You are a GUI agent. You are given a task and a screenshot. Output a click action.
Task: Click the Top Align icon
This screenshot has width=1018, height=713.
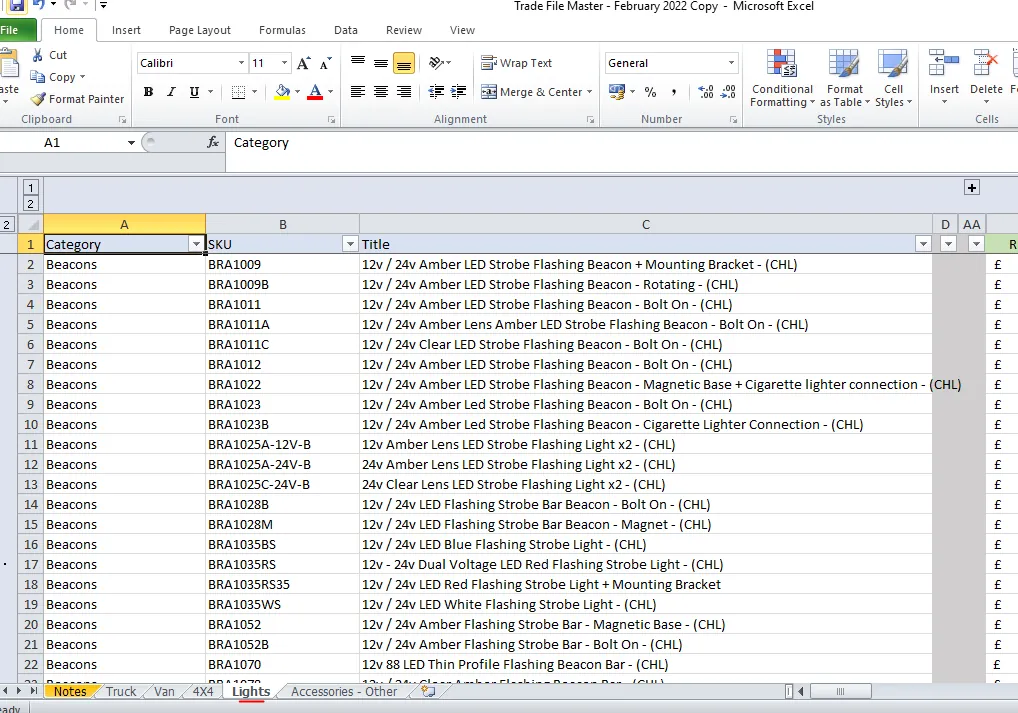point(358,63)
